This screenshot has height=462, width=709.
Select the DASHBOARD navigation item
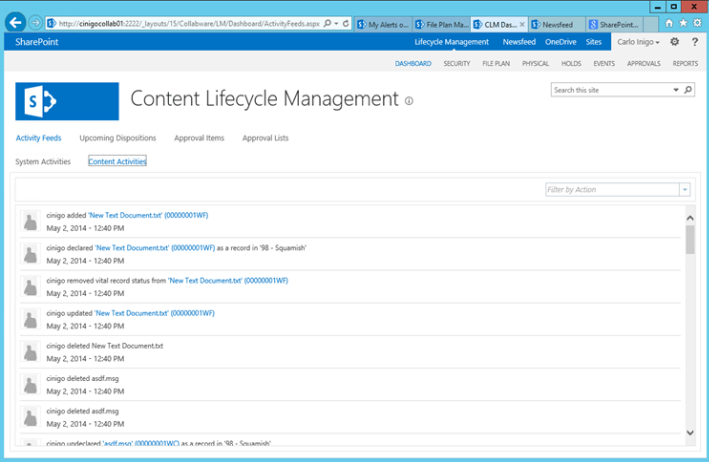click(413, 64)
